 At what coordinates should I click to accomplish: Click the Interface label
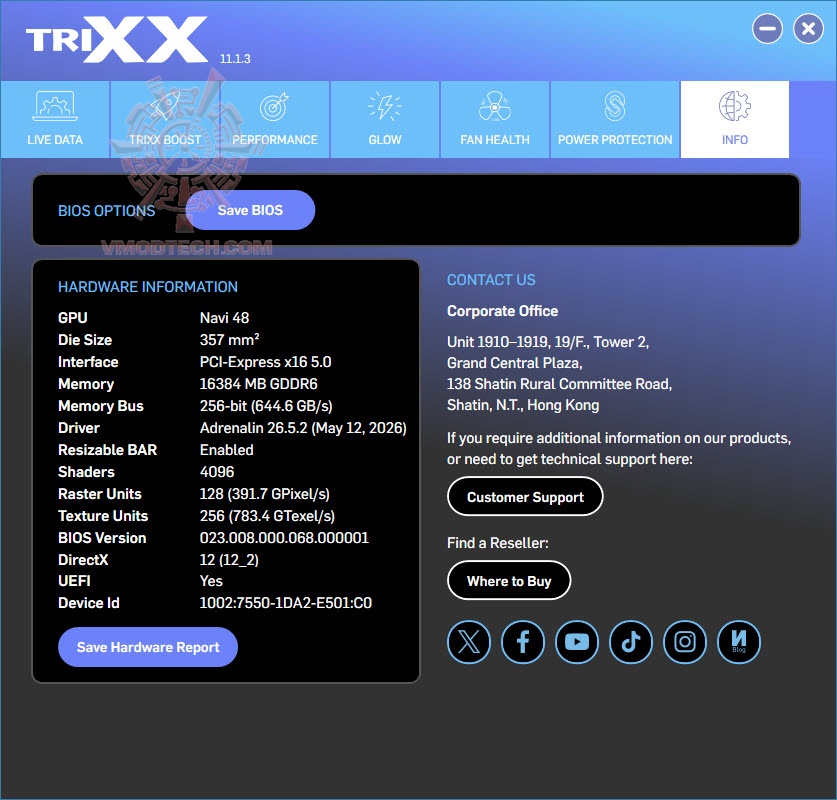coord(88,362)
